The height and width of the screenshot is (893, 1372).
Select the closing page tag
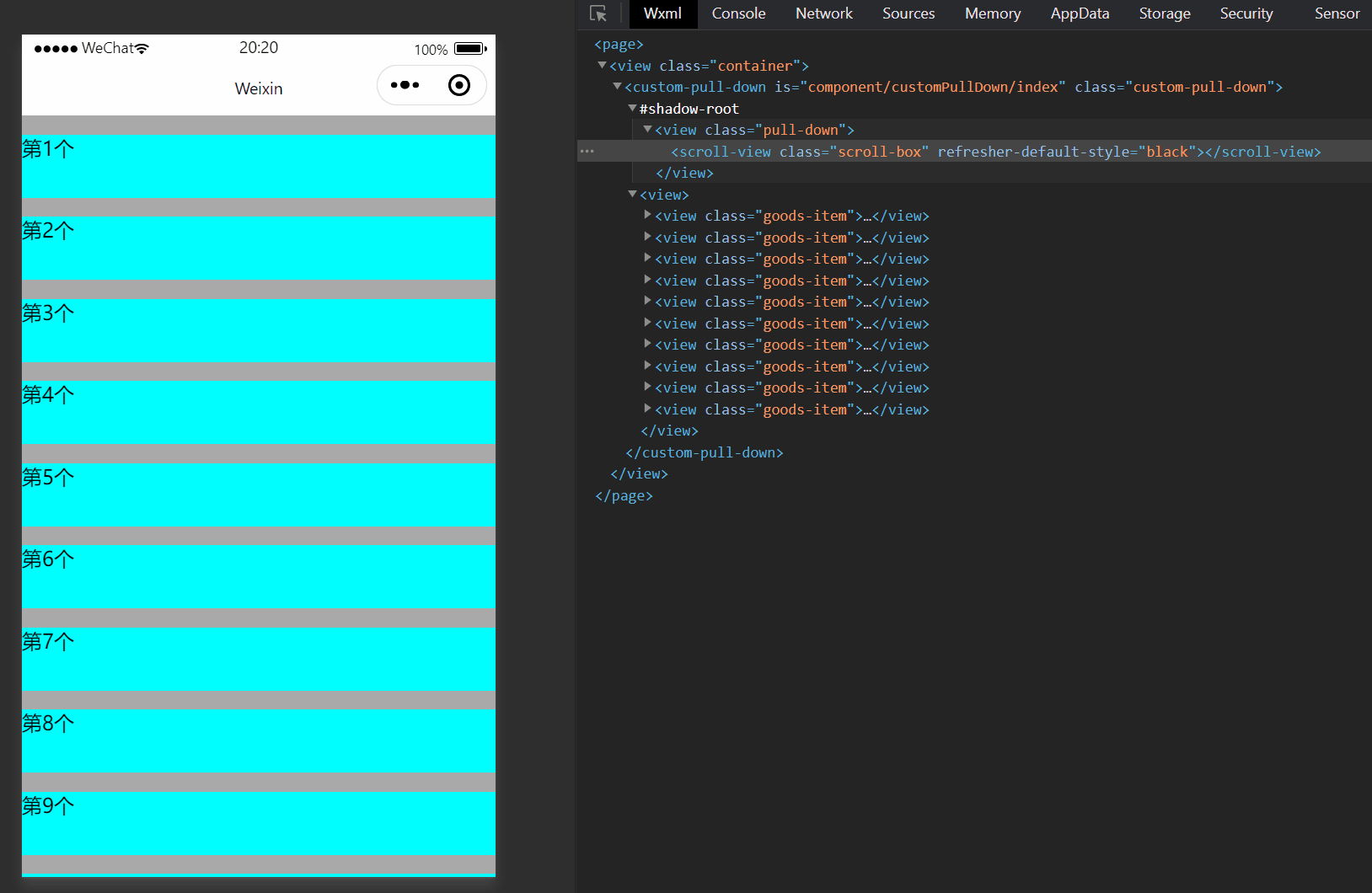coord(624,495)
